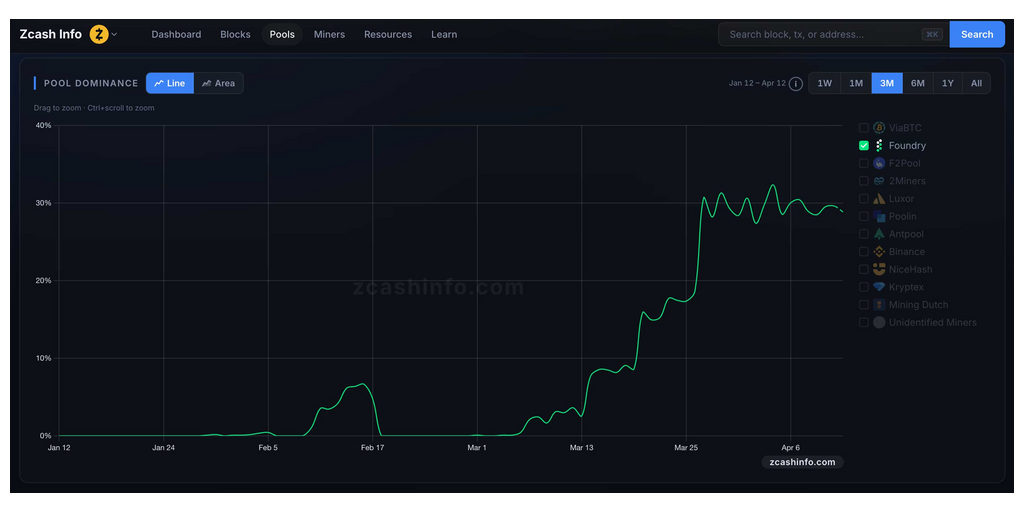Screen dimensions: 1024x512
Task: Click the Luxor pool logo icon
Action: [x=879, y=199]
